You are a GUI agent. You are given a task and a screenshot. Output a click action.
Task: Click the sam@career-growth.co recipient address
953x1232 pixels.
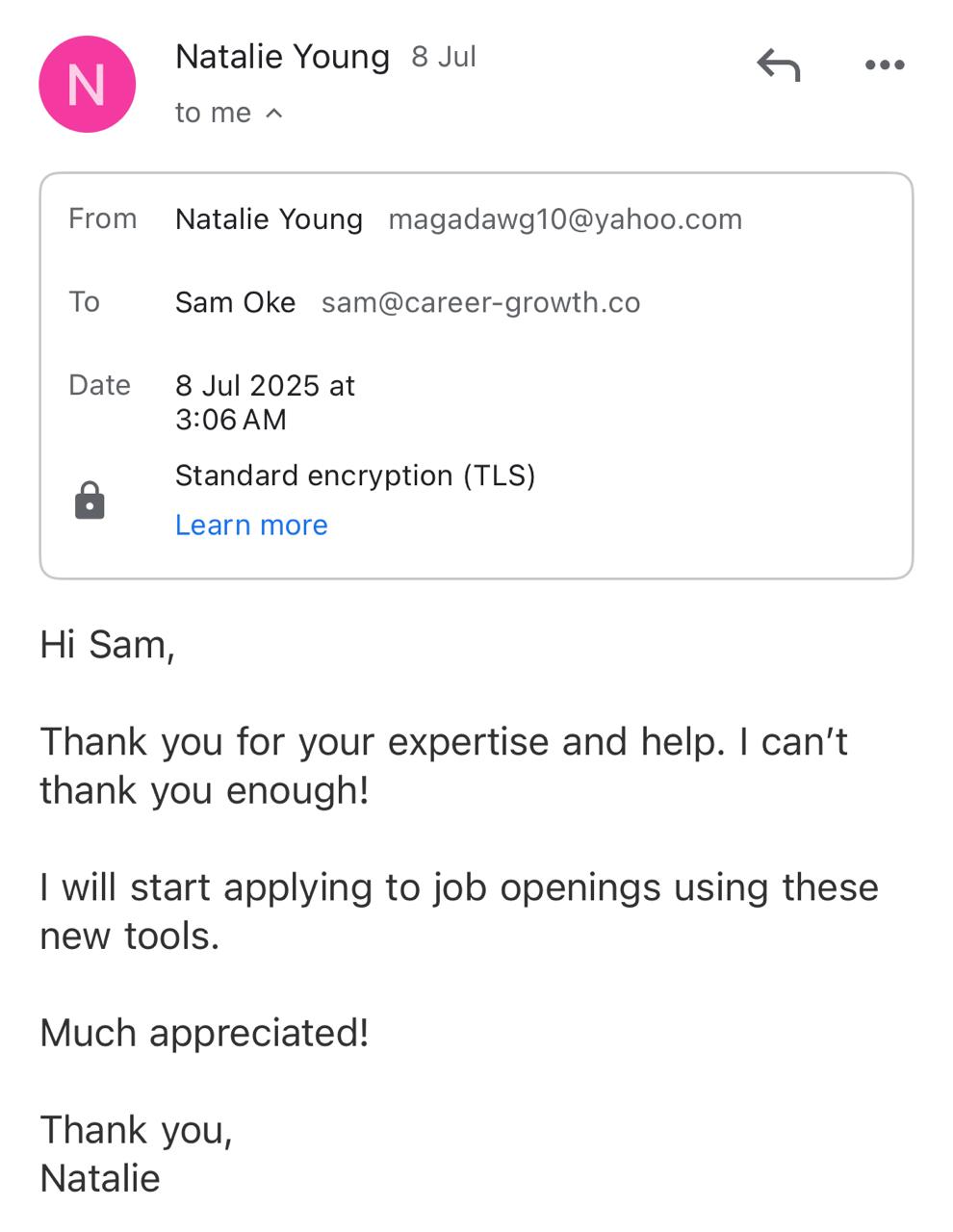[x=480, y=302]
